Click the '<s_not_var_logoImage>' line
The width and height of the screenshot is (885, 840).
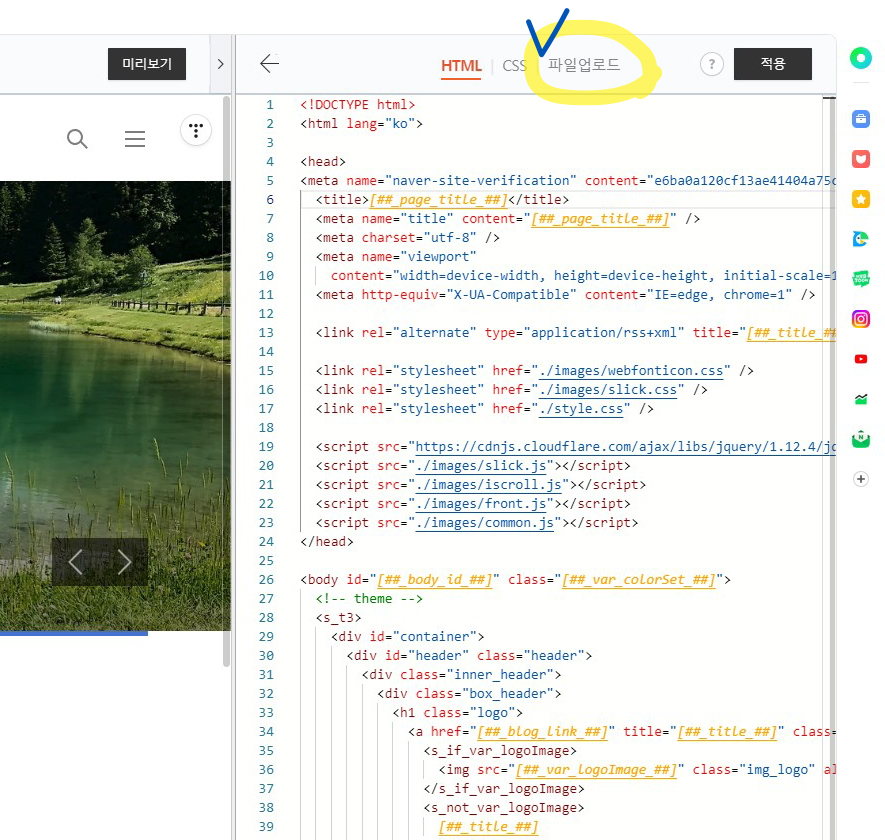(503, 808)
